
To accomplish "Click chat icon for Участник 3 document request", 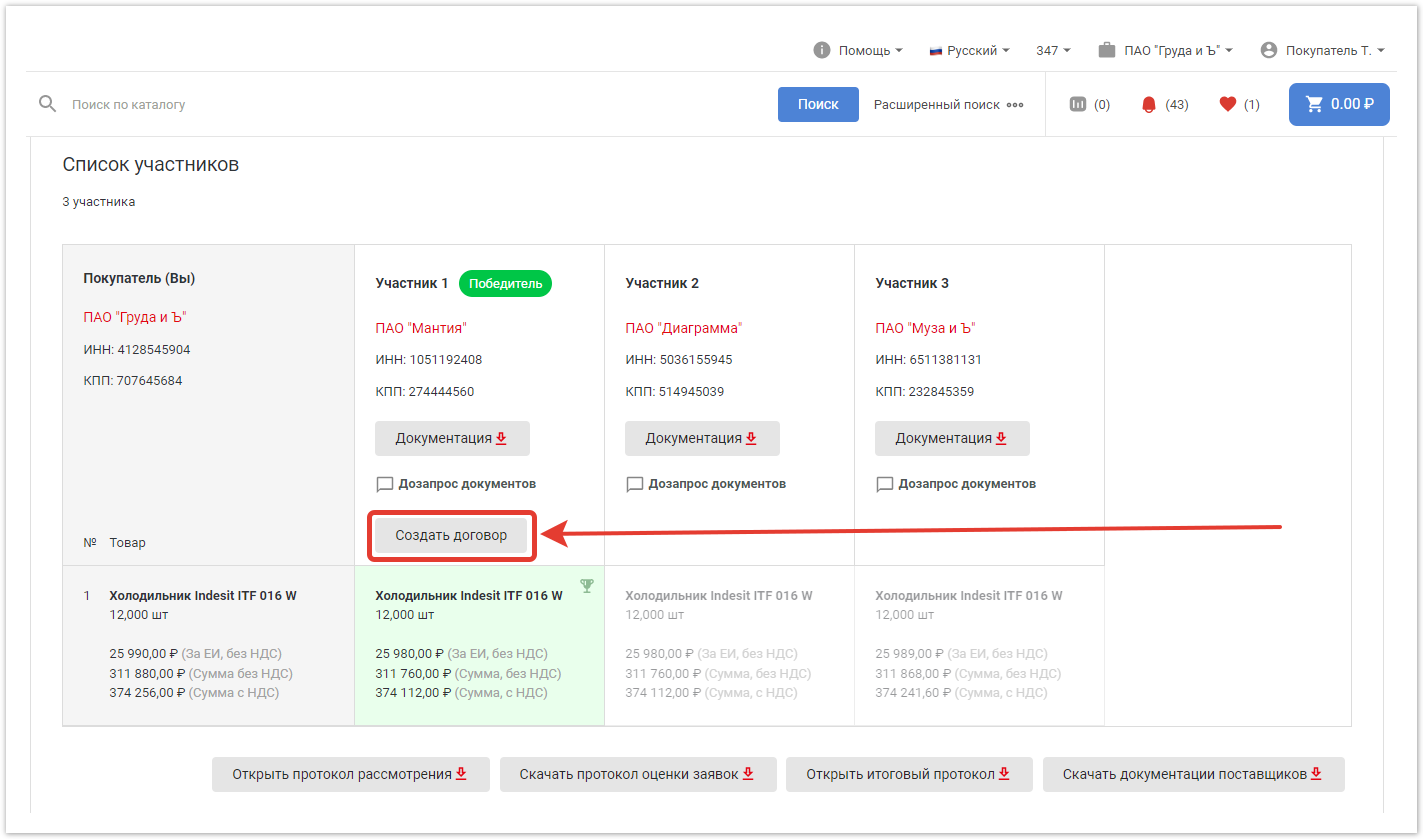I will pos(884,484).
